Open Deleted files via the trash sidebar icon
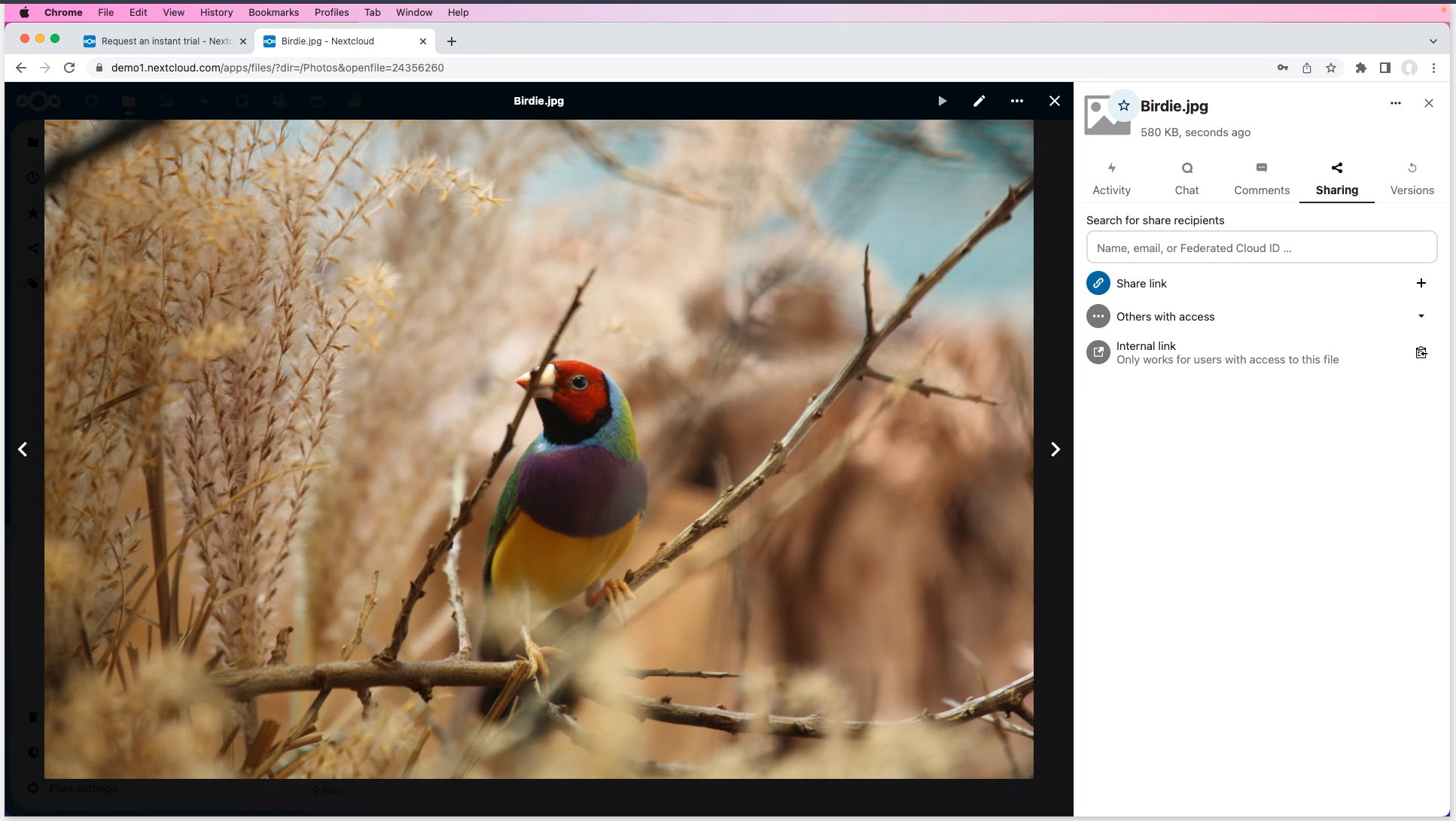Screen dimensions: 1456x821 [x=32, y=717]
